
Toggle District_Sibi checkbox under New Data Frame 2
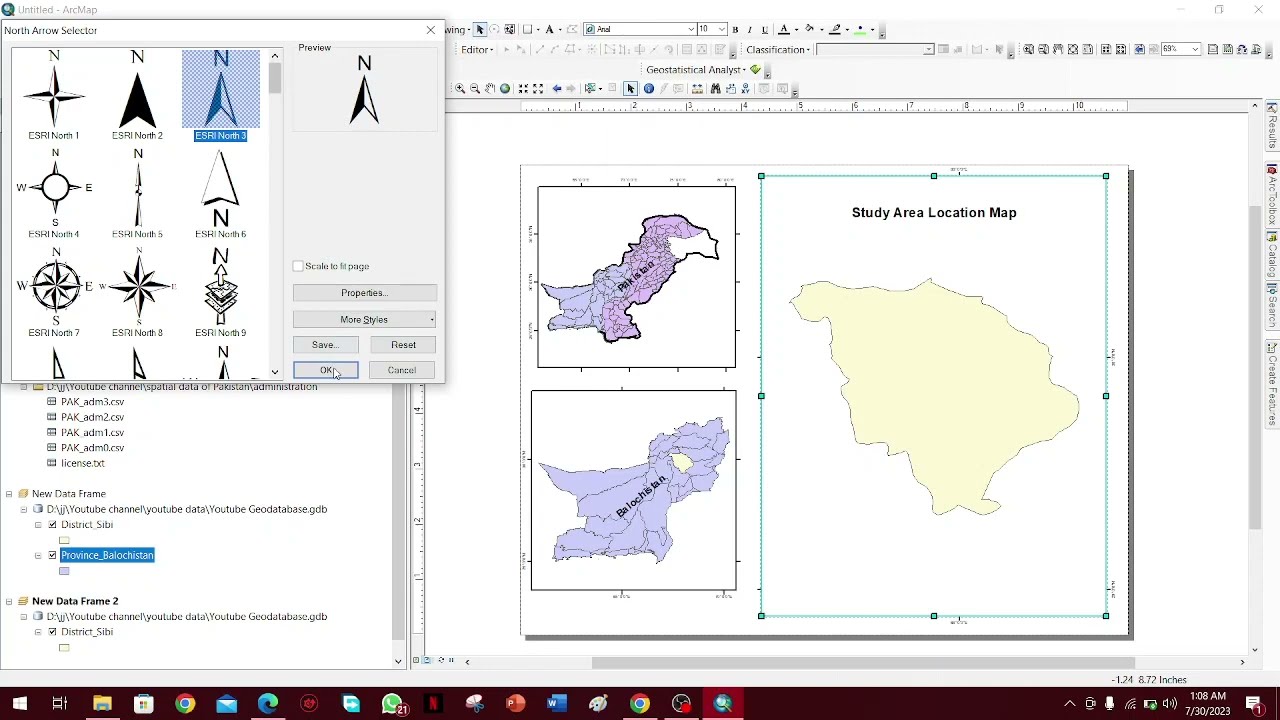[53, 632]
